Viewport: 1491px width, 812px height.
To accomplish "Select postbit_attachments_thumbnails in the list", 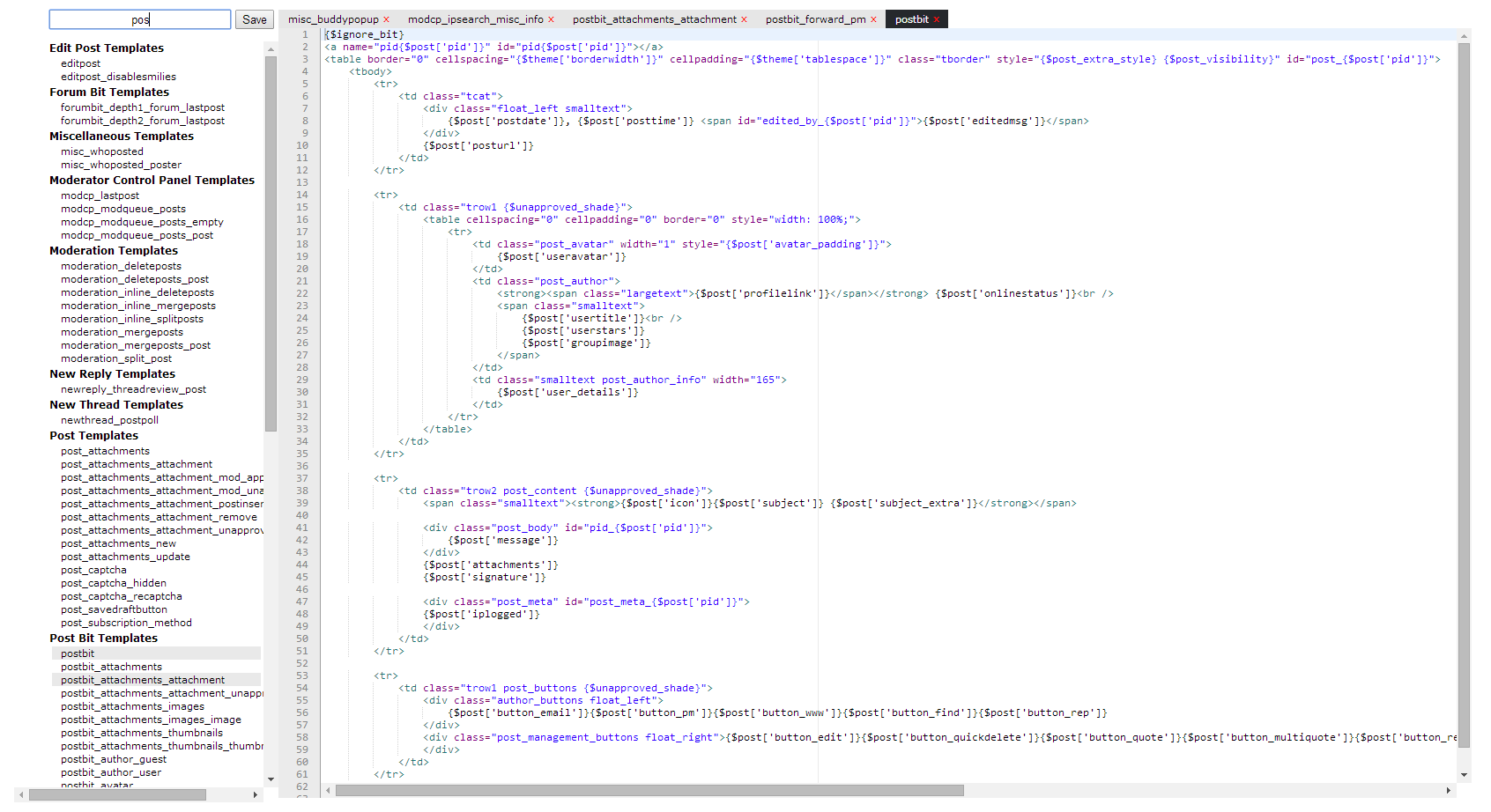I will tap(141, 733).
